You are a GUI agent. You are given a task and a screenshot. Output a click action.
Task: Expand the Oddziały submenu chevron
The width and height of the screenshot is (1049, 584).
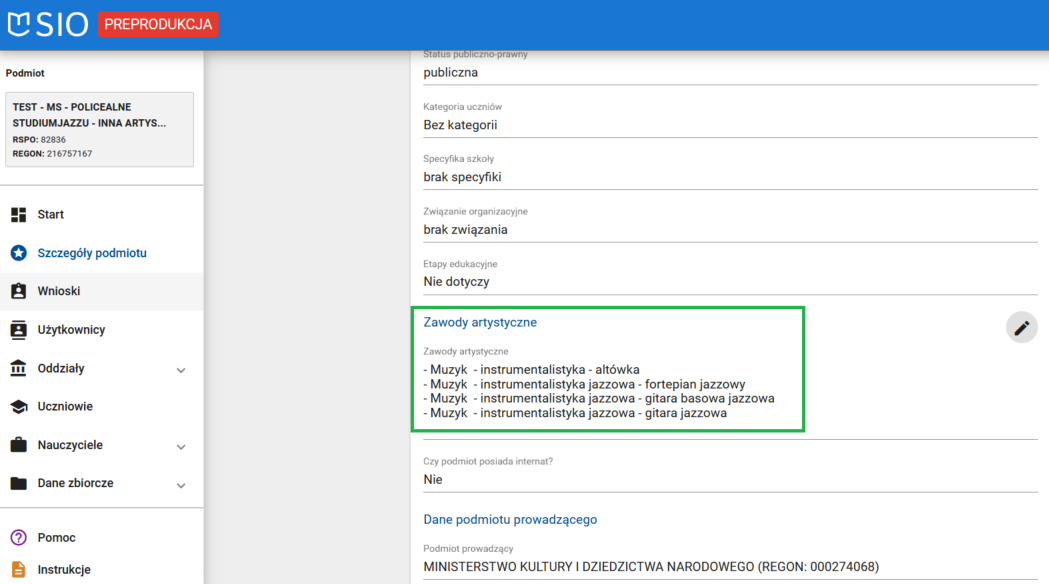click(181, 370)
